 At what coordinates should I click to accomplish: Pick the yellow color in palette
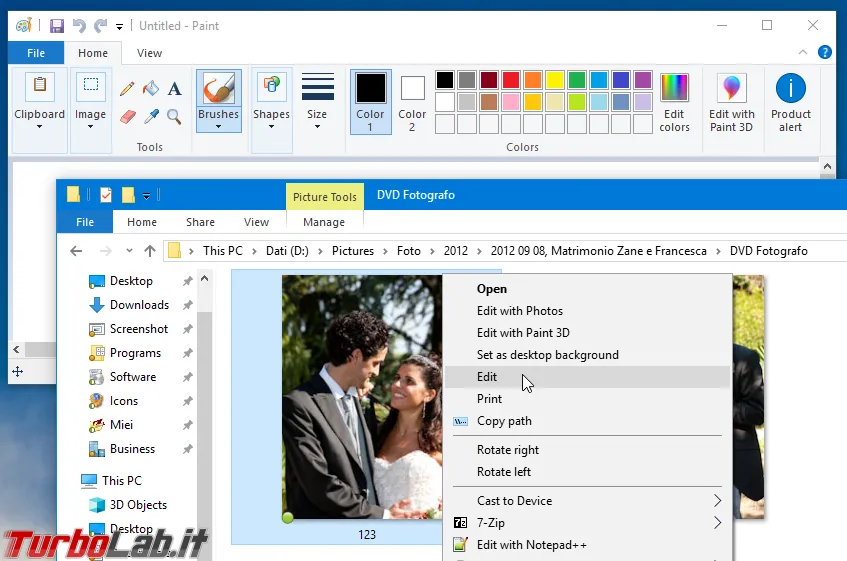[x=555, y=80]
